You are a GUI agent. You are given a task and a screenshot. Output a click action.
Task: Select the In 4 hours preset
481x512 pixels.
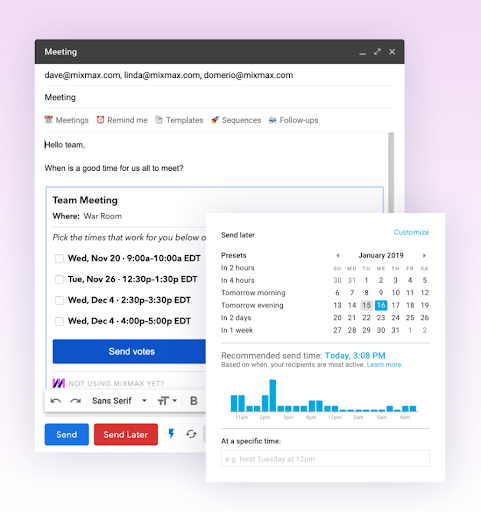238,280
